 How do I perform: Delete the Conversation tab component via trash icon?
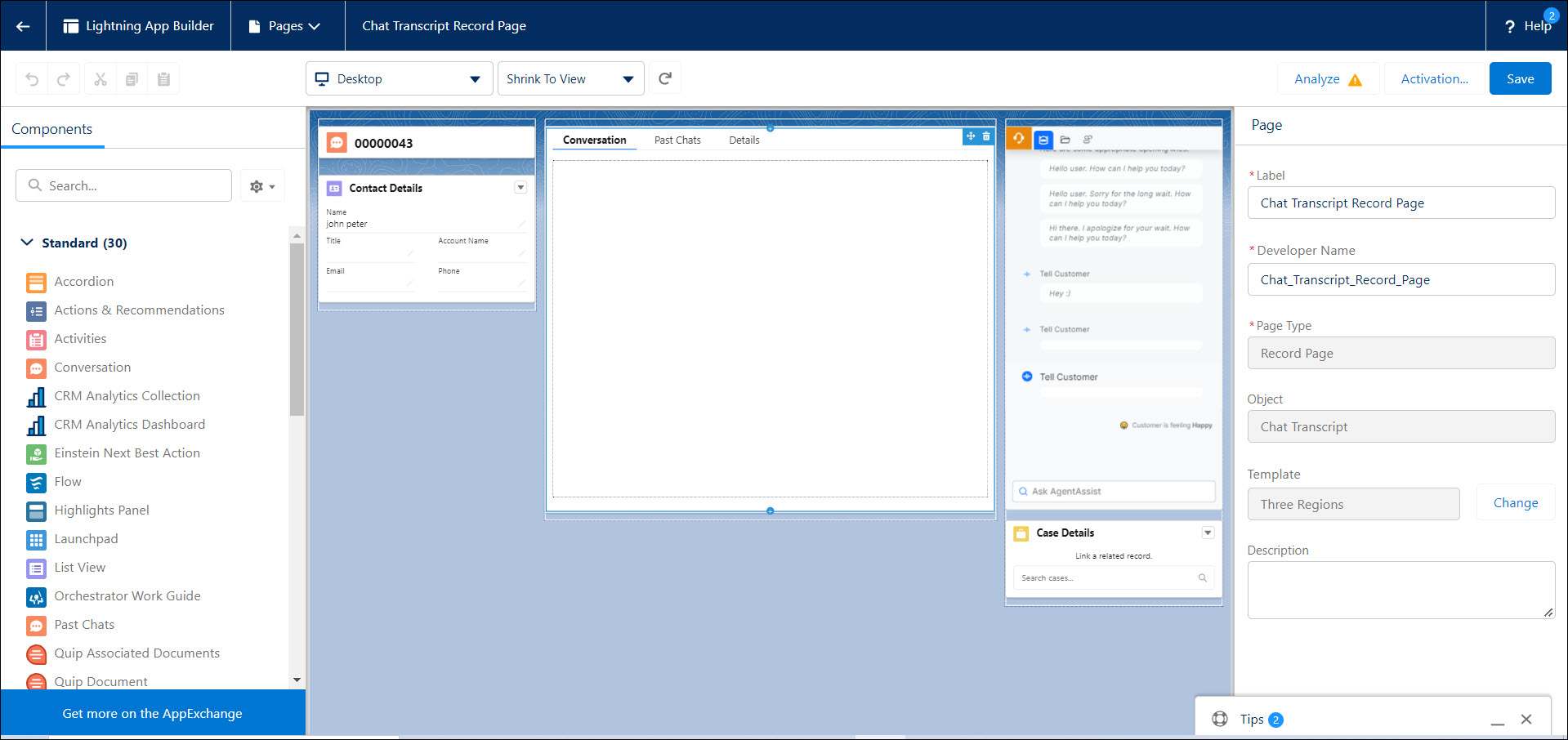tap(986, 136)
